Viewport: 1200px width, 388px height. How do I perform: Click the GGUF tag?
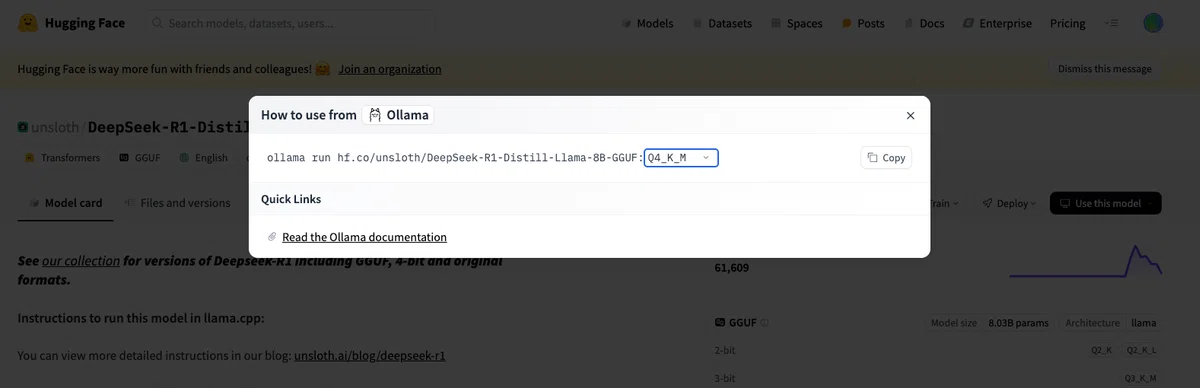pyautogui.click(x=140, y=158)
